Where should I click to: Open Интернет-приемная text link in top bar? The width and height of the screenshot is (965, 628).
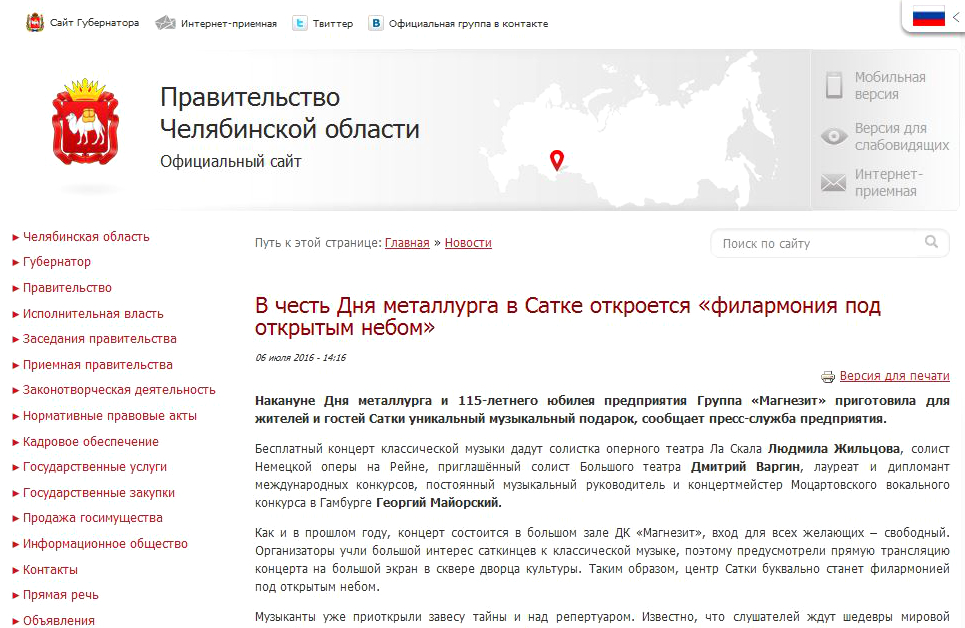(228, 23)
